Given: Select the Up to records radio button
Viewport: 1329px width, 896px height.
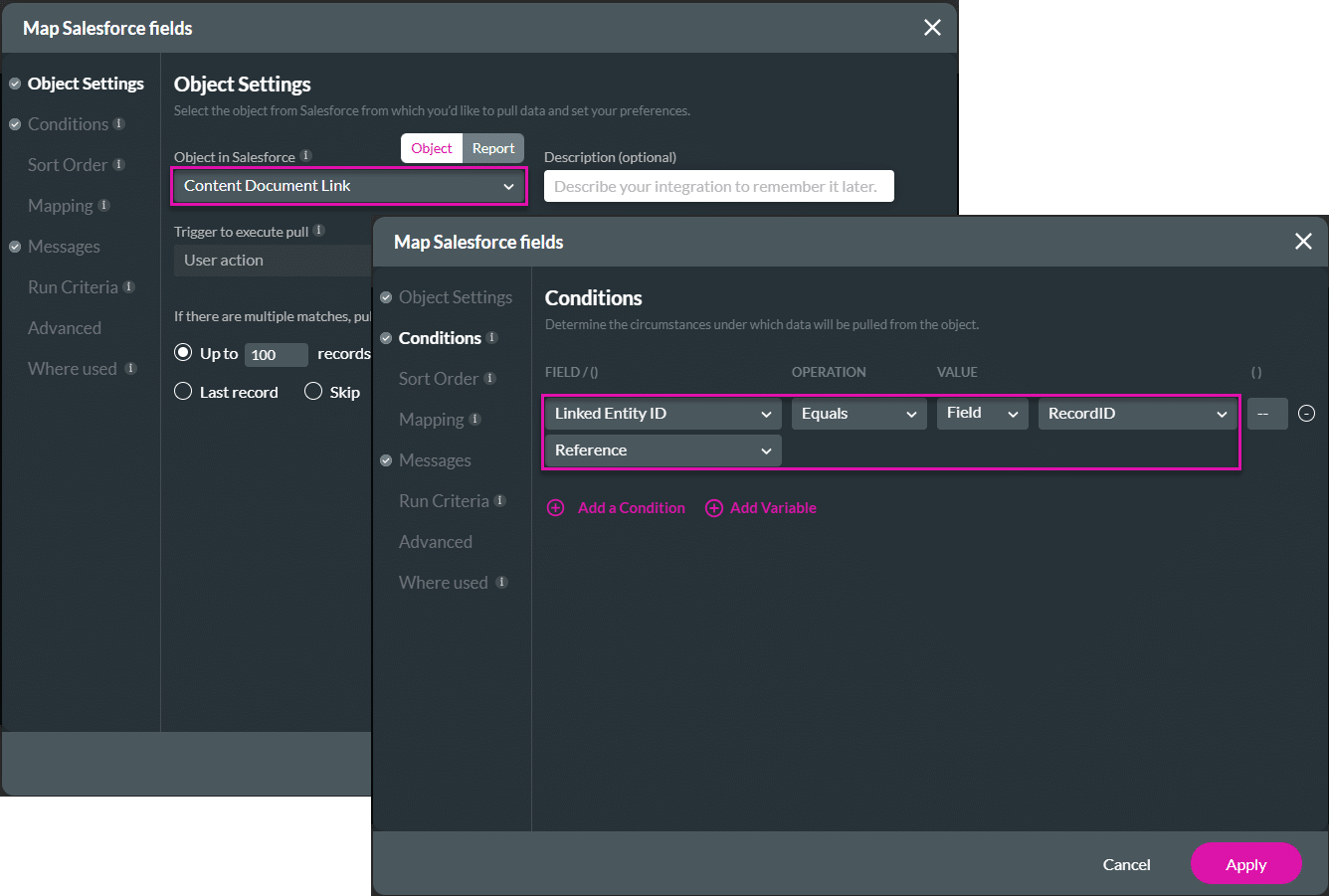Looking at the screenshot, I should tap(183, 353).
